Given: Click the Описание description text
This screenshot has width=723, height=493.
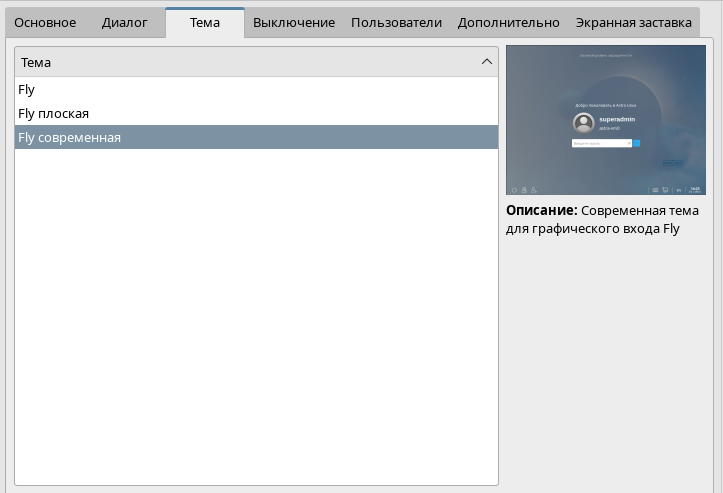Looking at the screenshot, I should (602, 220).
